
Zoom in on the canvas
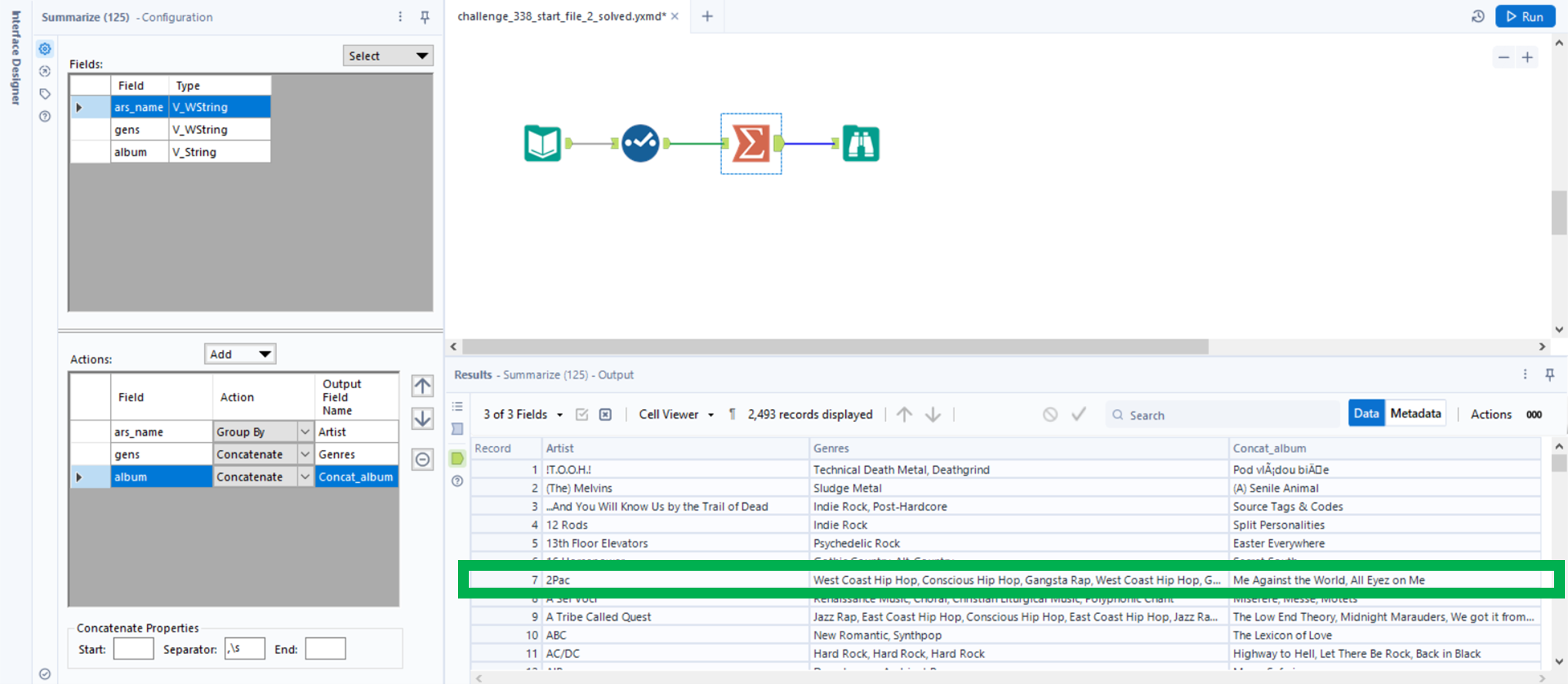(x=1527, y=58)
